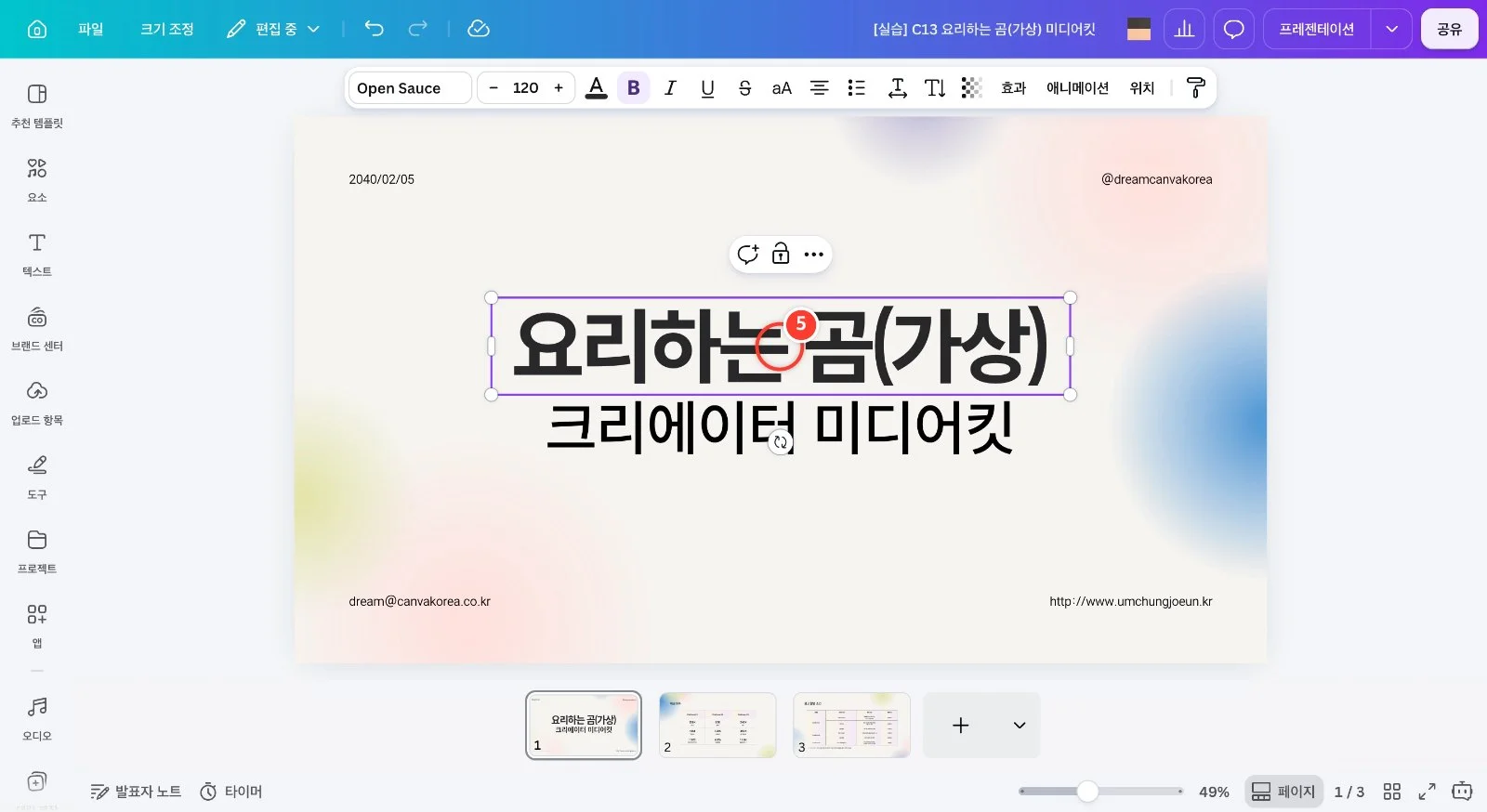Toggle the 페이지 thumbnails view
1487x812 pixels.
coord(1283,792)
